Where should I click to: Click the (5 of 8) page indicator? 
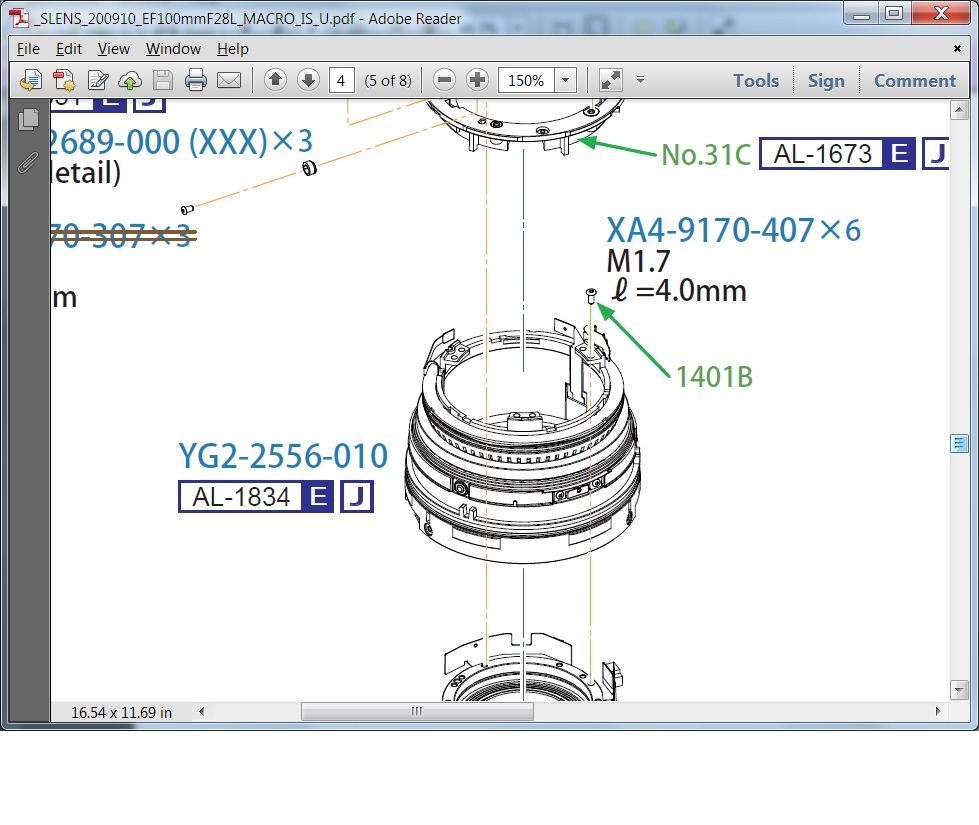[388, 81]
